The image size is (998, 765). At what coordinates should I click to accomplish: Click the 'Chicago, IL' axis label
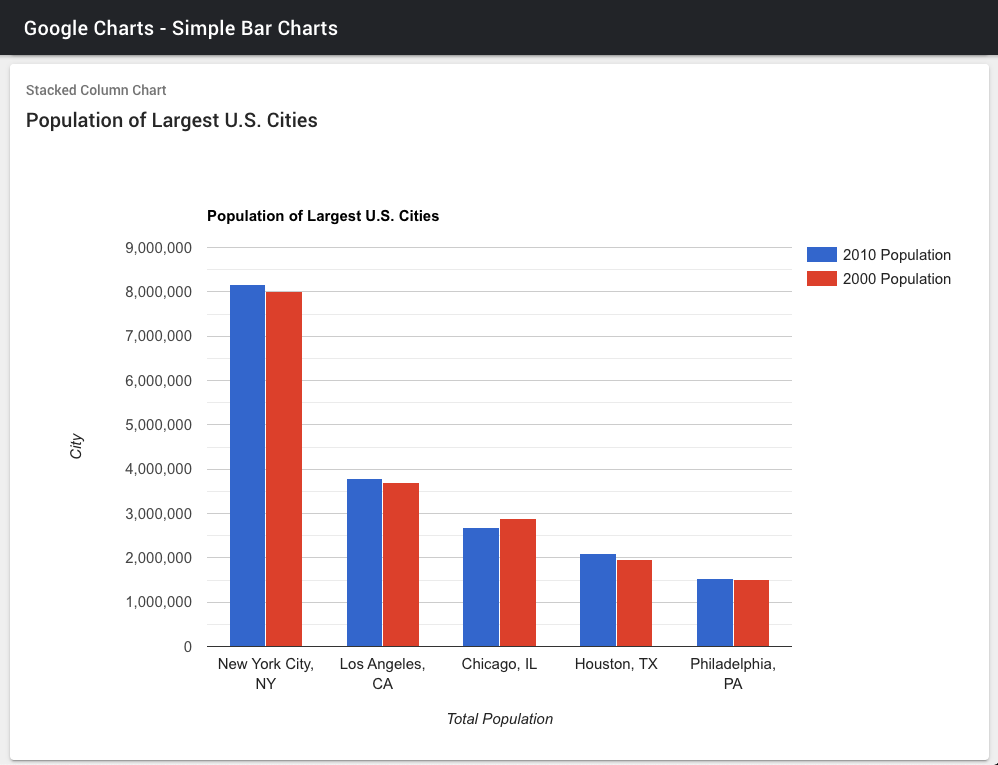[500, 664]
